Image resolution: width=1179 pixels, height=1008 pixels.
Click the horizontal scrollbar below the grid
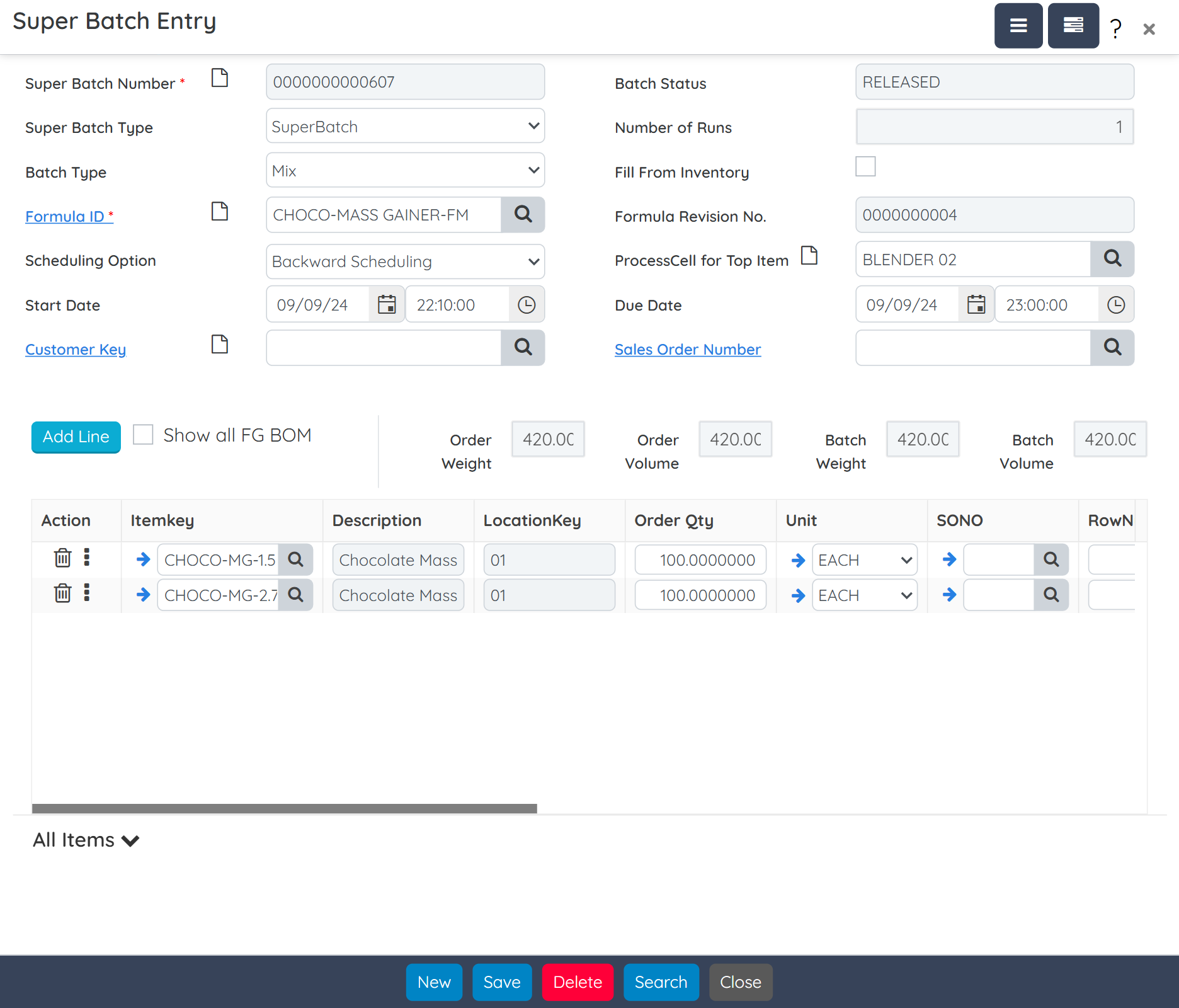[285, 806]
